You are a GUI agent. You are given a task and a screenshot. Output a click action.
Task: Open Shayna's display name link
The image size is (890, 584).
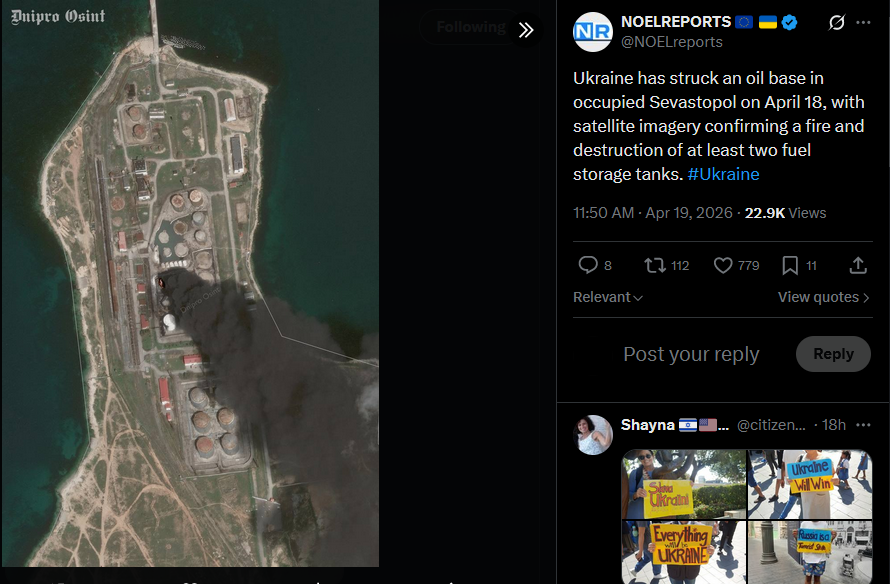click(x=675, y=425)
